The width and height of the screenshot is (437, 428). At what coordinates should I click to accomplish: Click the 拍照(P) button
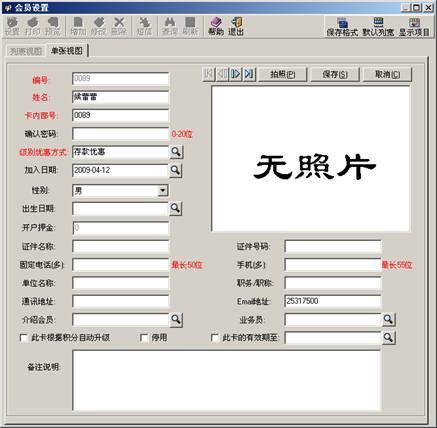[283, 74]
